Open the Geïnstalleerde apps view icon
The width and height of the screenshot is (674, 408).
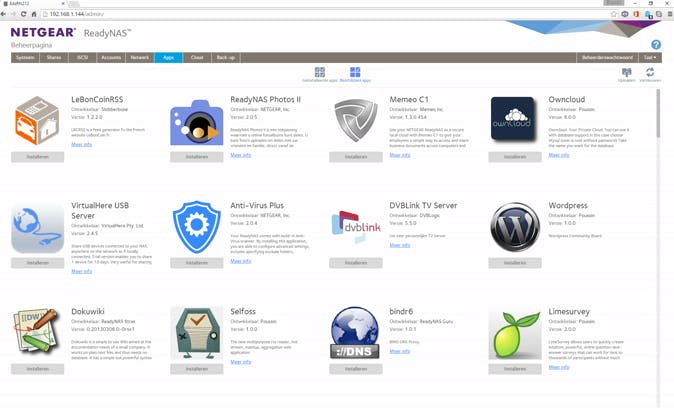[x=320, y=72]
